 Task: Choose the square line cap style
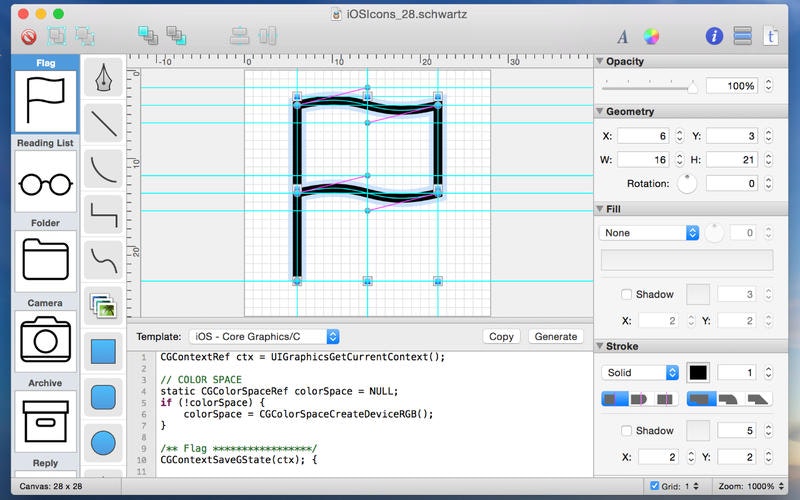[665, 399]
